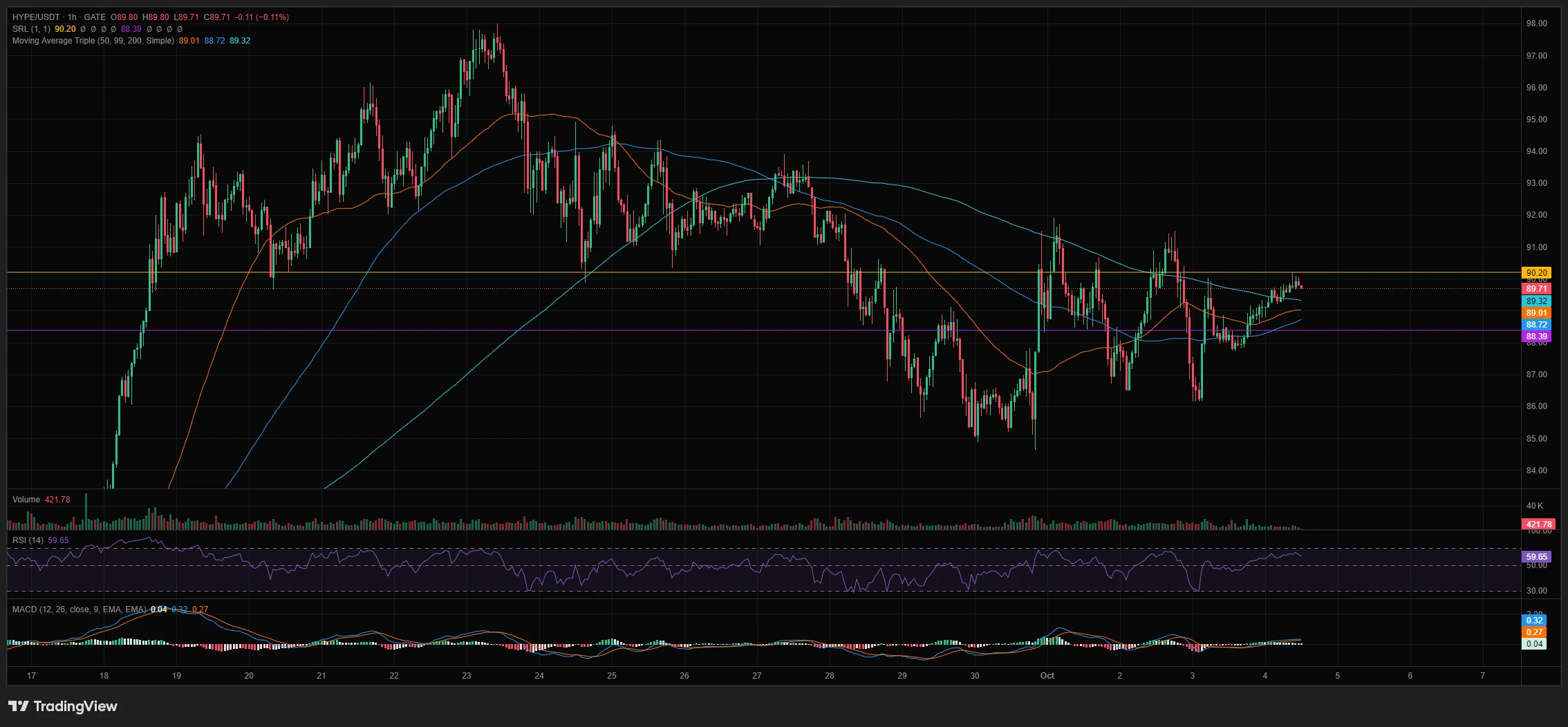Select the purple 88.39 value in SRL legend
1568x727 pixels.
(x=131, y=29)
